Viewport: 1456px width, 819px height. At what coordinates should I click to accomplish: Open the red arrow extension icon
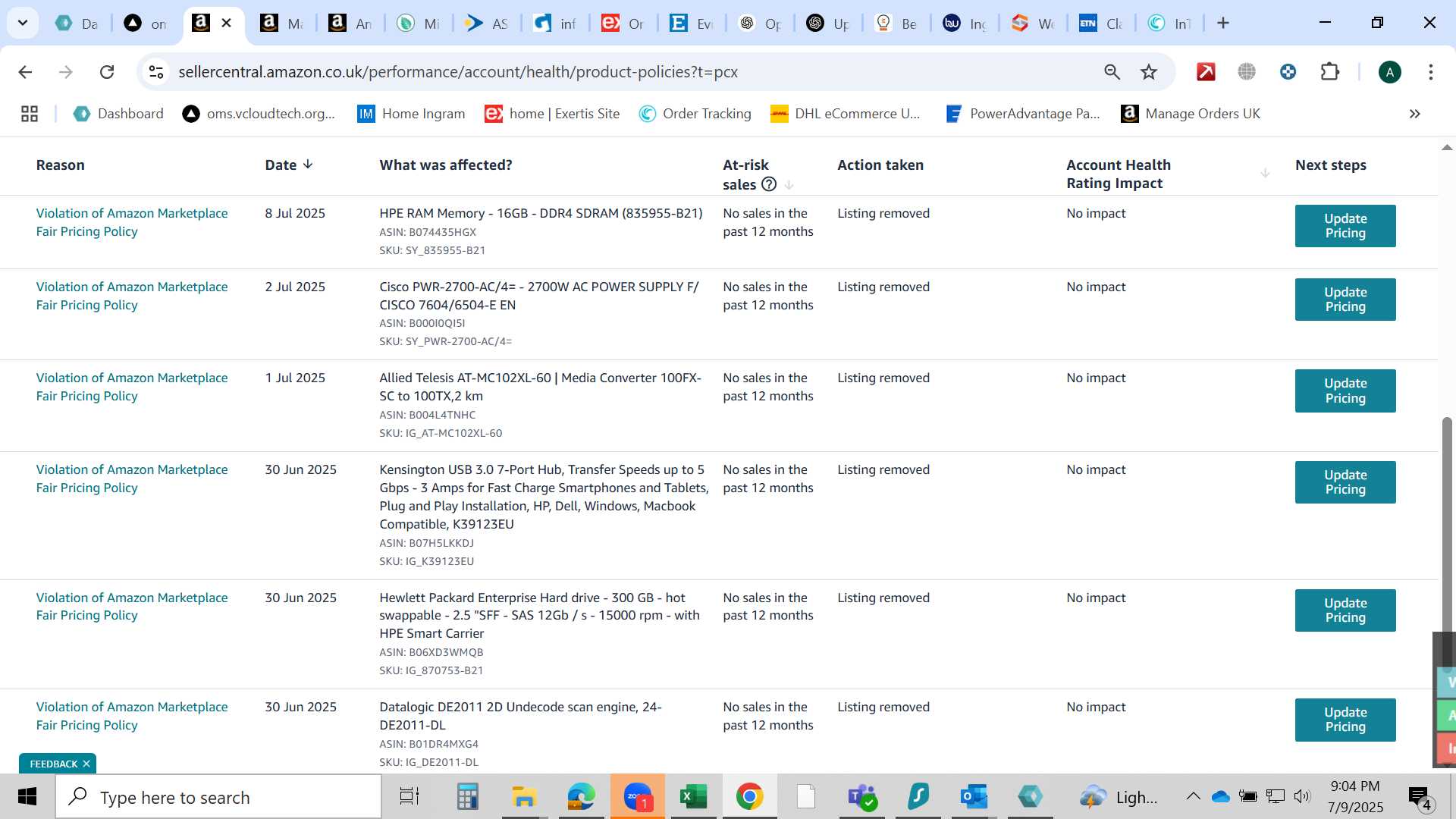pos(1206,72)
